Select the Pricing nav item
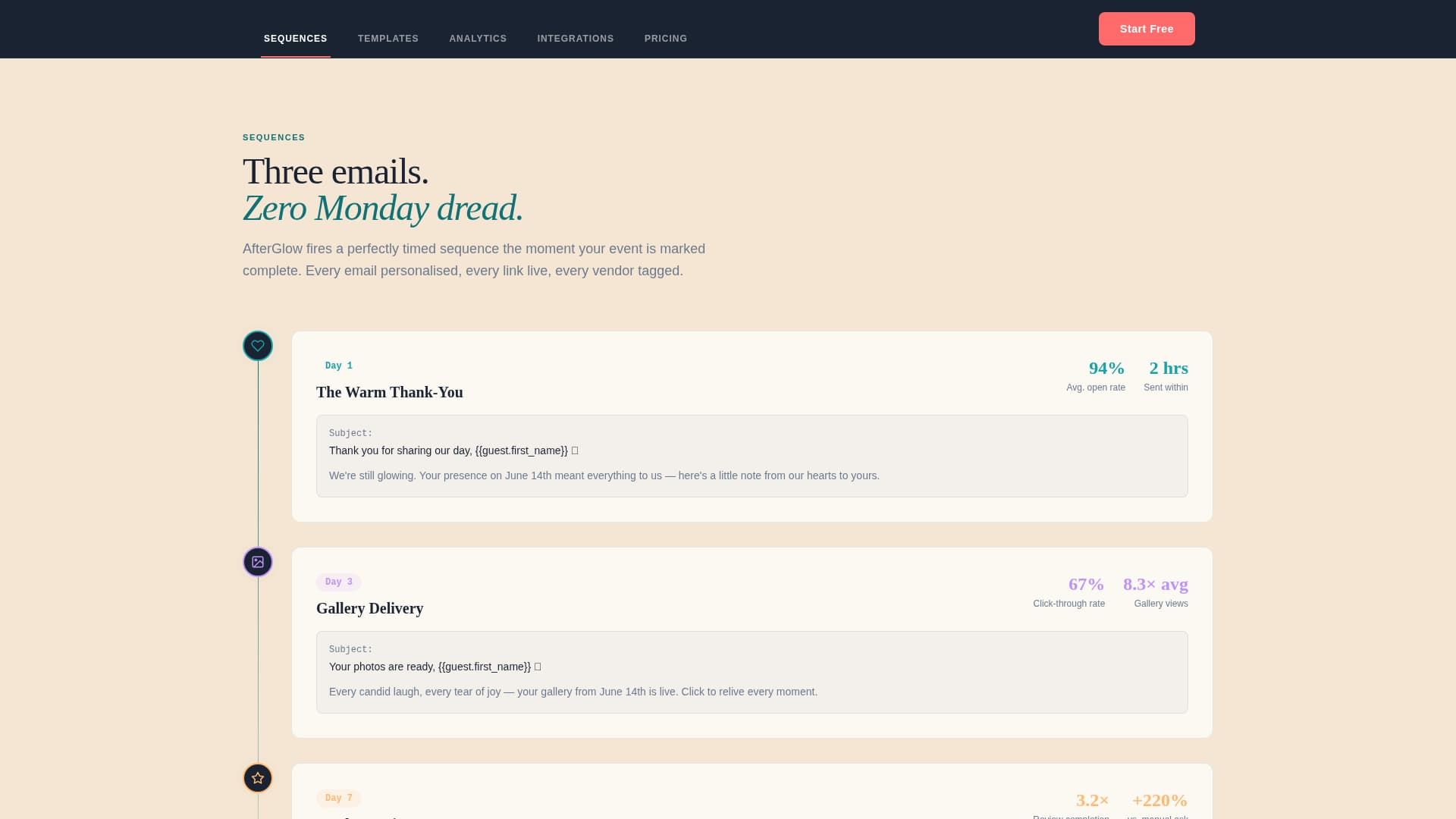 (x=665, y=38)
